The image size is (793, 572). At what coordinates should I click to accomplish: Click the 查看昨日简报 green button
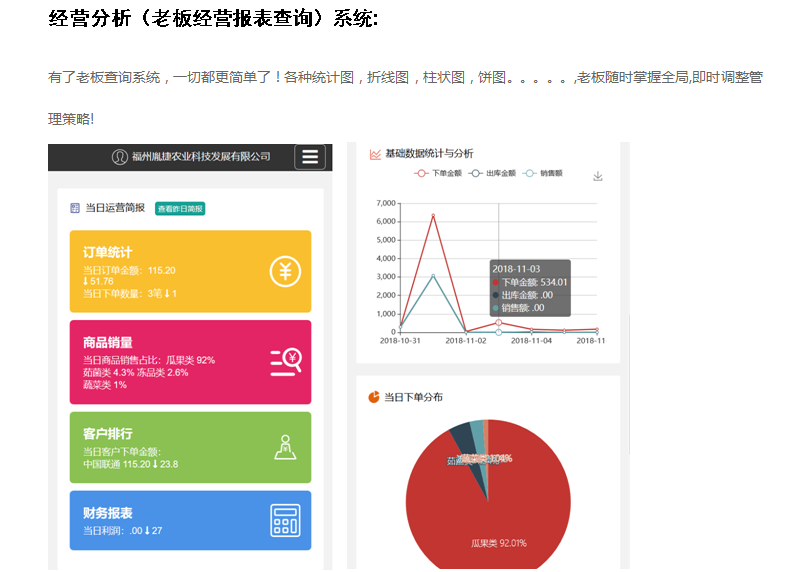[x=180, y=208]
